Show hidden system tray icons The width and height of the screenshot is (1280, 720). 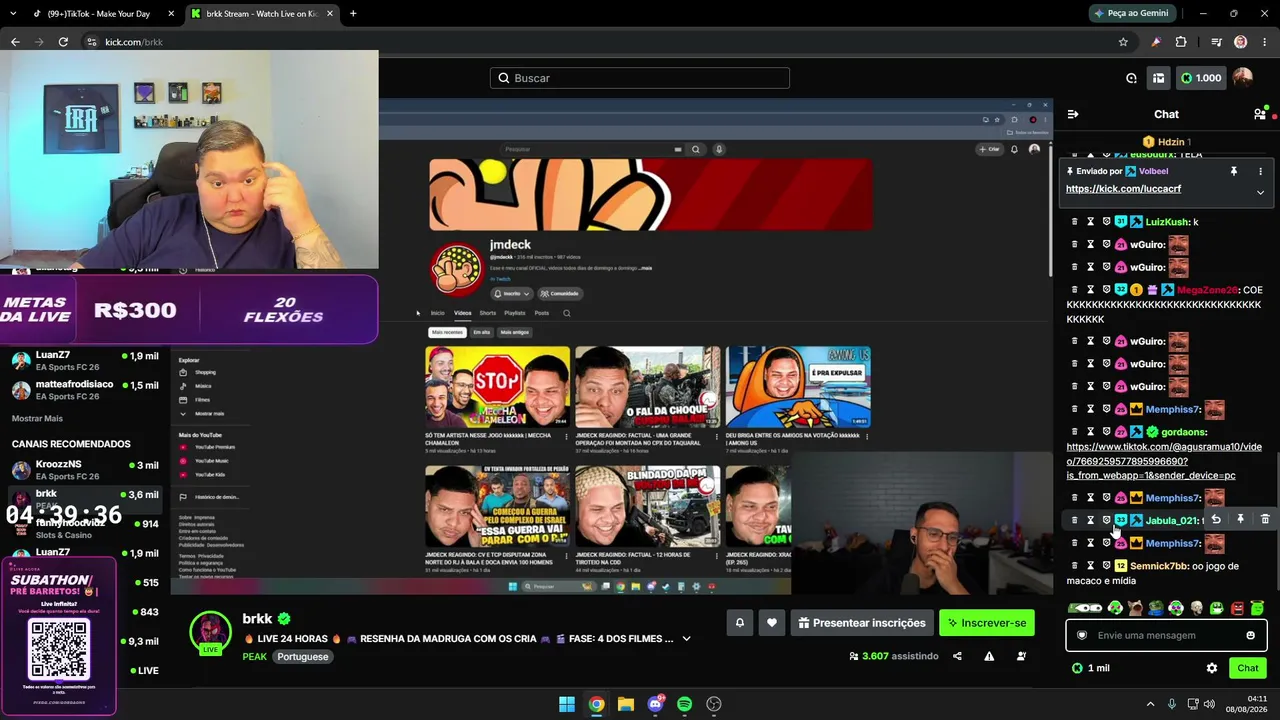1150,704
